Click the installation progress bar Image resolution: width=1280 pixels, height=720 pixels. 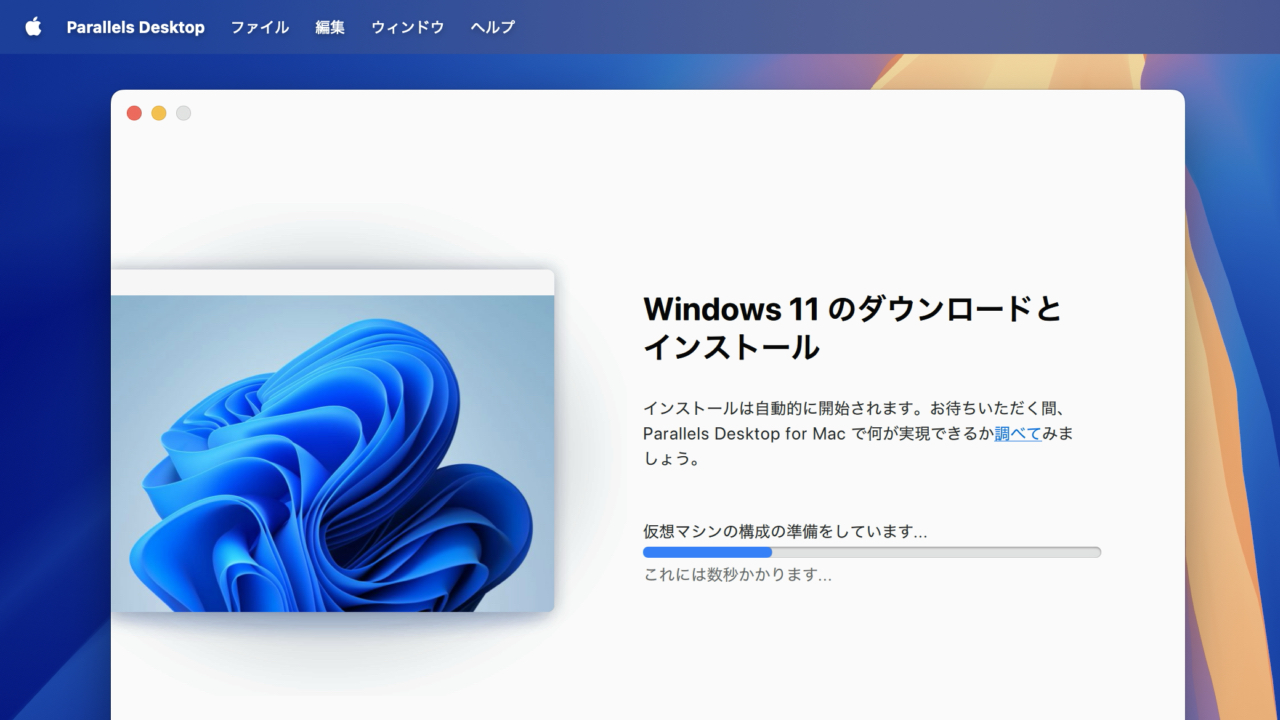click(x=872, y=552)
